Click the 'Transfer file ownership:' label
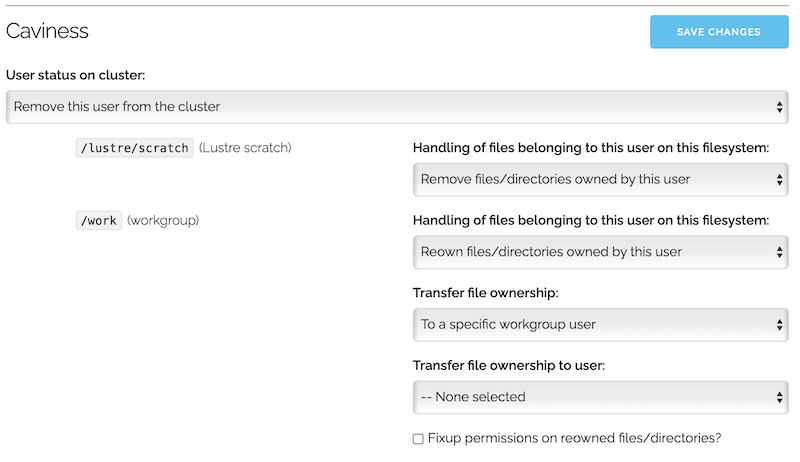Viewport: 800px width, 462px height. (x=487, y=293)
